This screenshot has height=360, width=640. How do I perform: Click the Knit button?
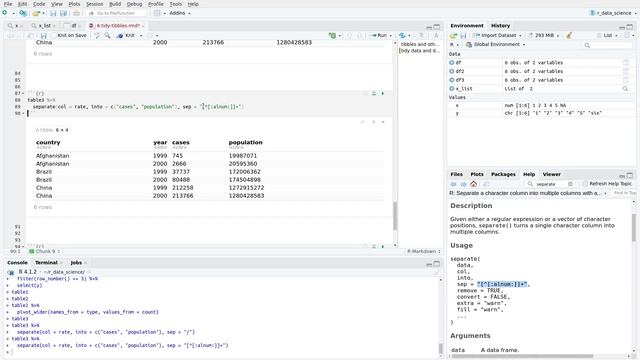pos(127,36)
